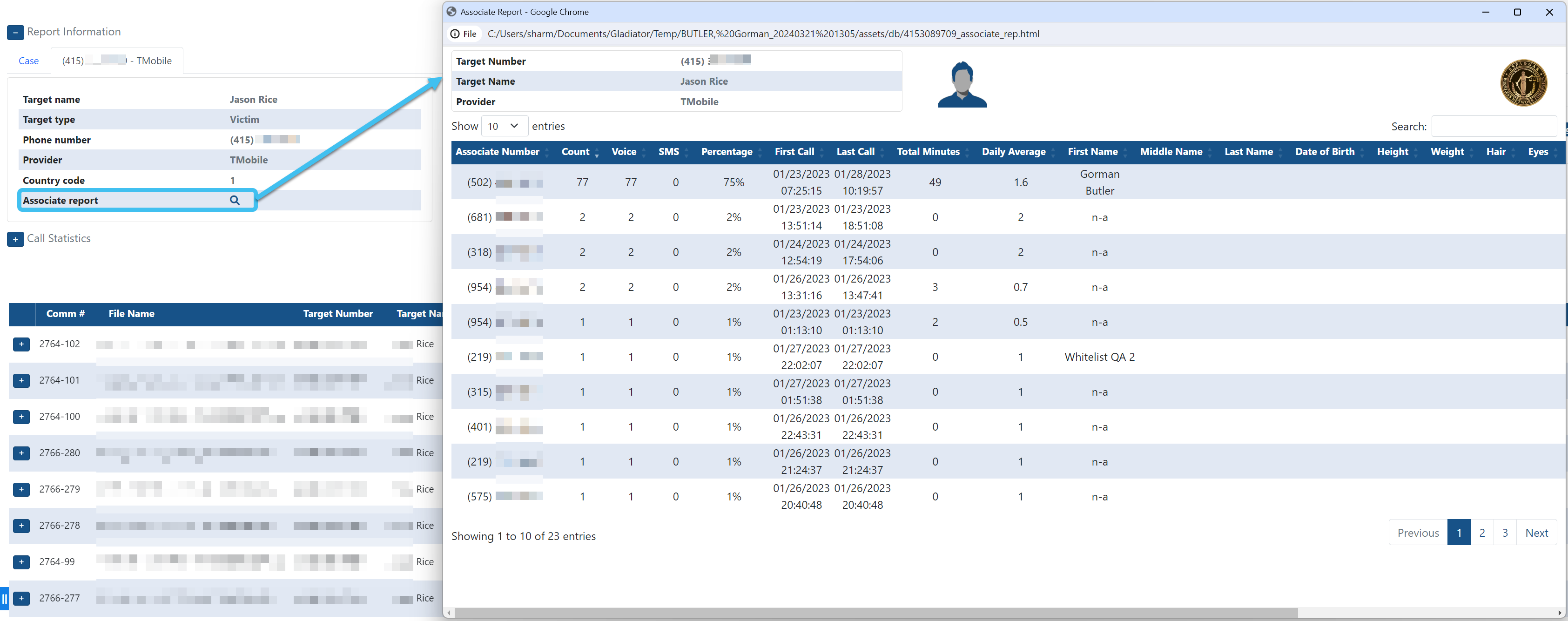This screenshot has height=621, width=1568.
Task: Switch to the Case tab
Action: 28,61
